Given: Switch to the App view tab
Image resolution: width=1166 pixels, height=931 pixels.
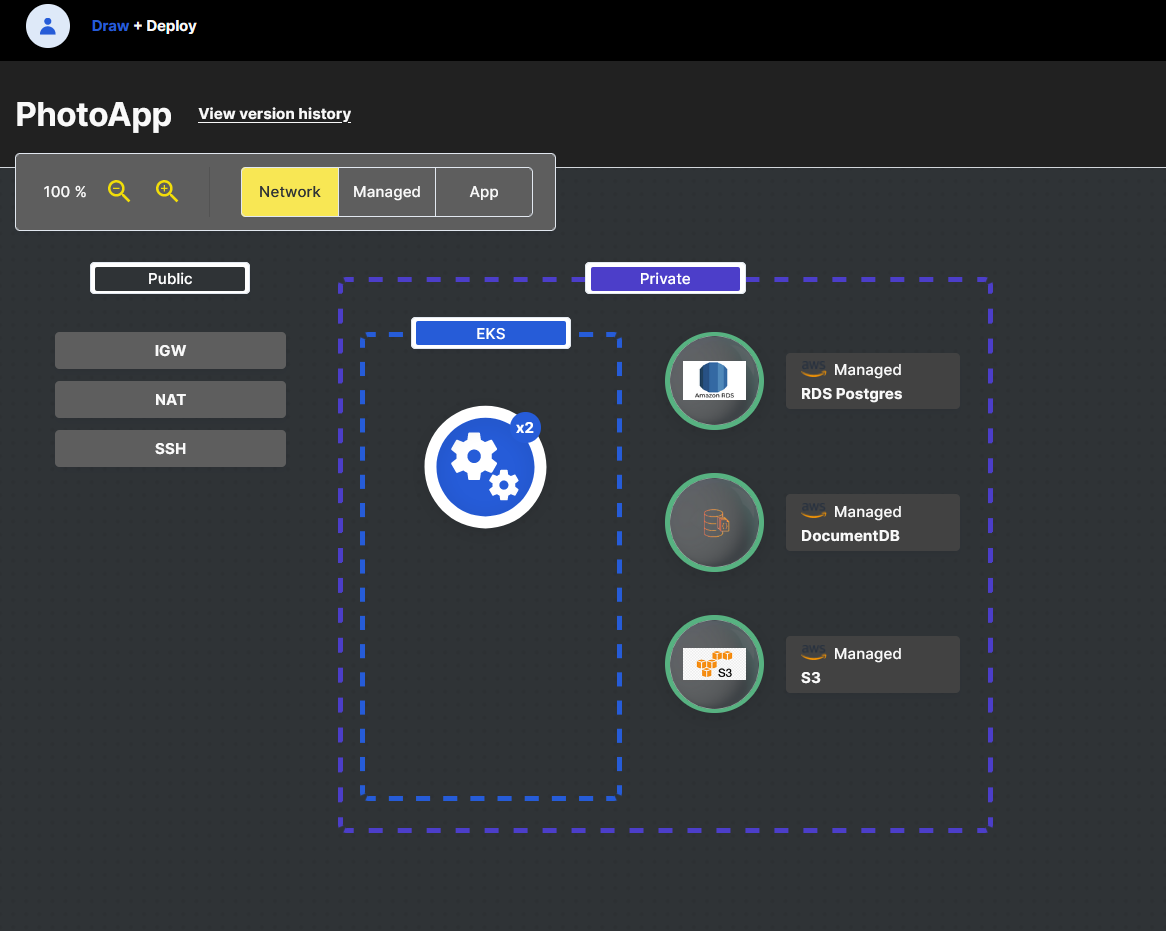Looking at the screenshot, I should [x=484, y=192].
